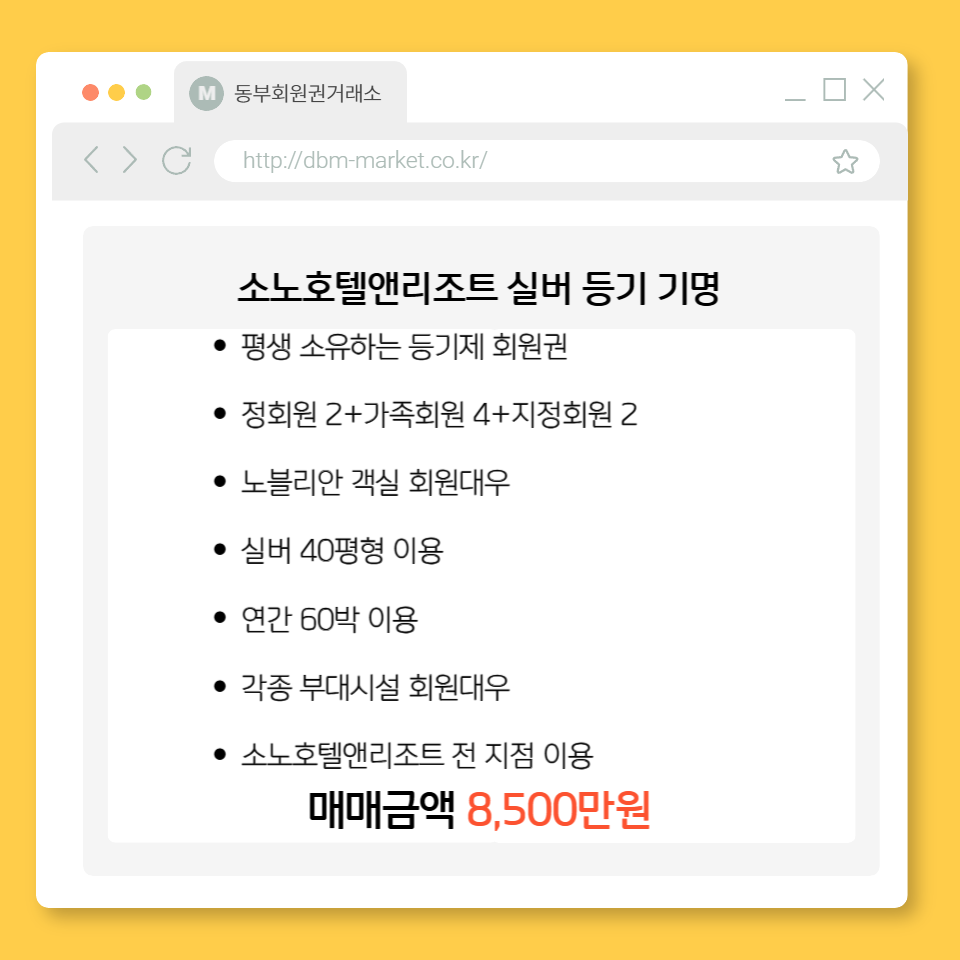Click the browser forward arrow

pos(129,160)
